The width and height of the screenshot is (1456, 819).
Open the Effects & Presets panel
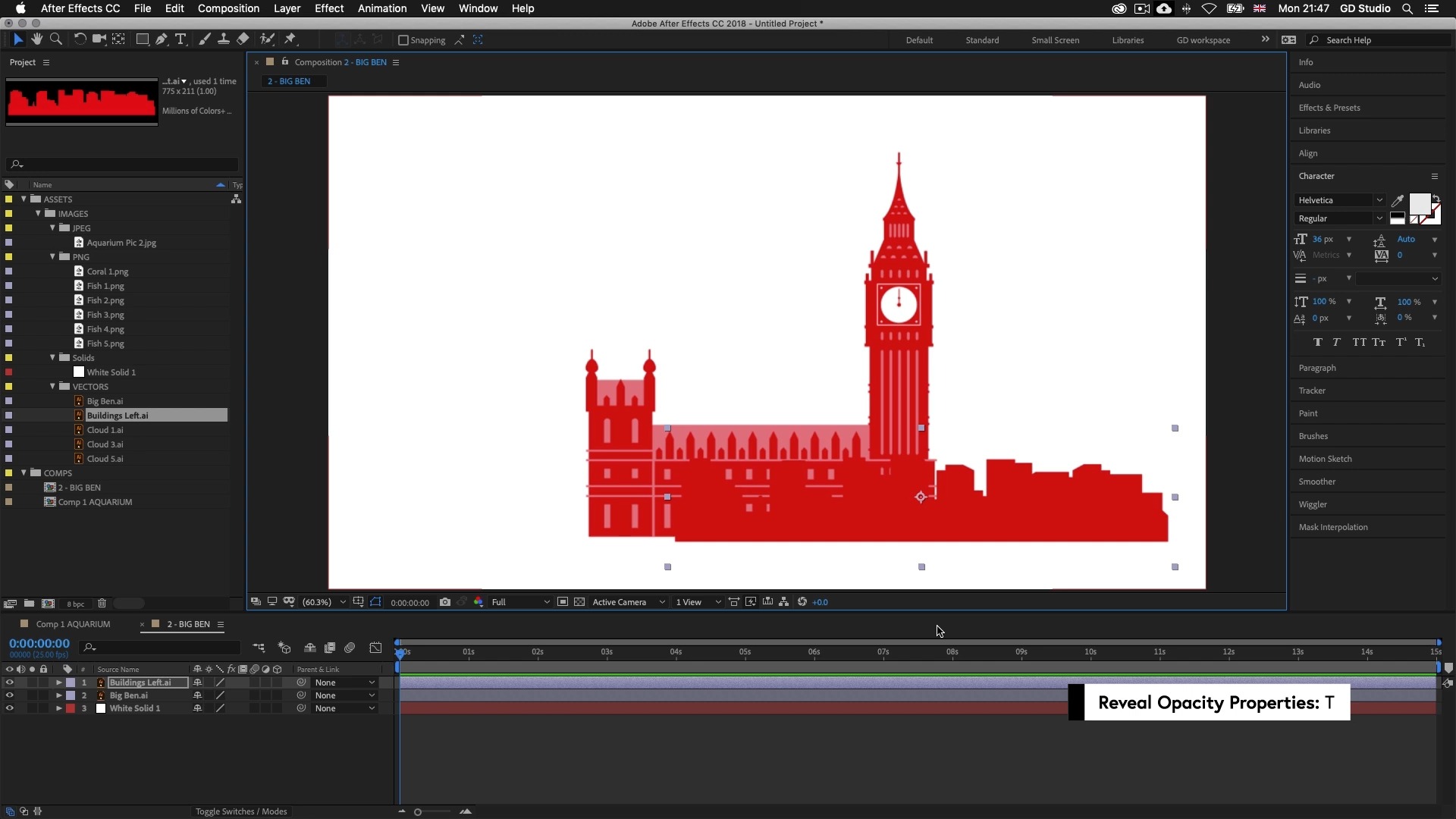pyautogui.click(x=1329, y=108)
